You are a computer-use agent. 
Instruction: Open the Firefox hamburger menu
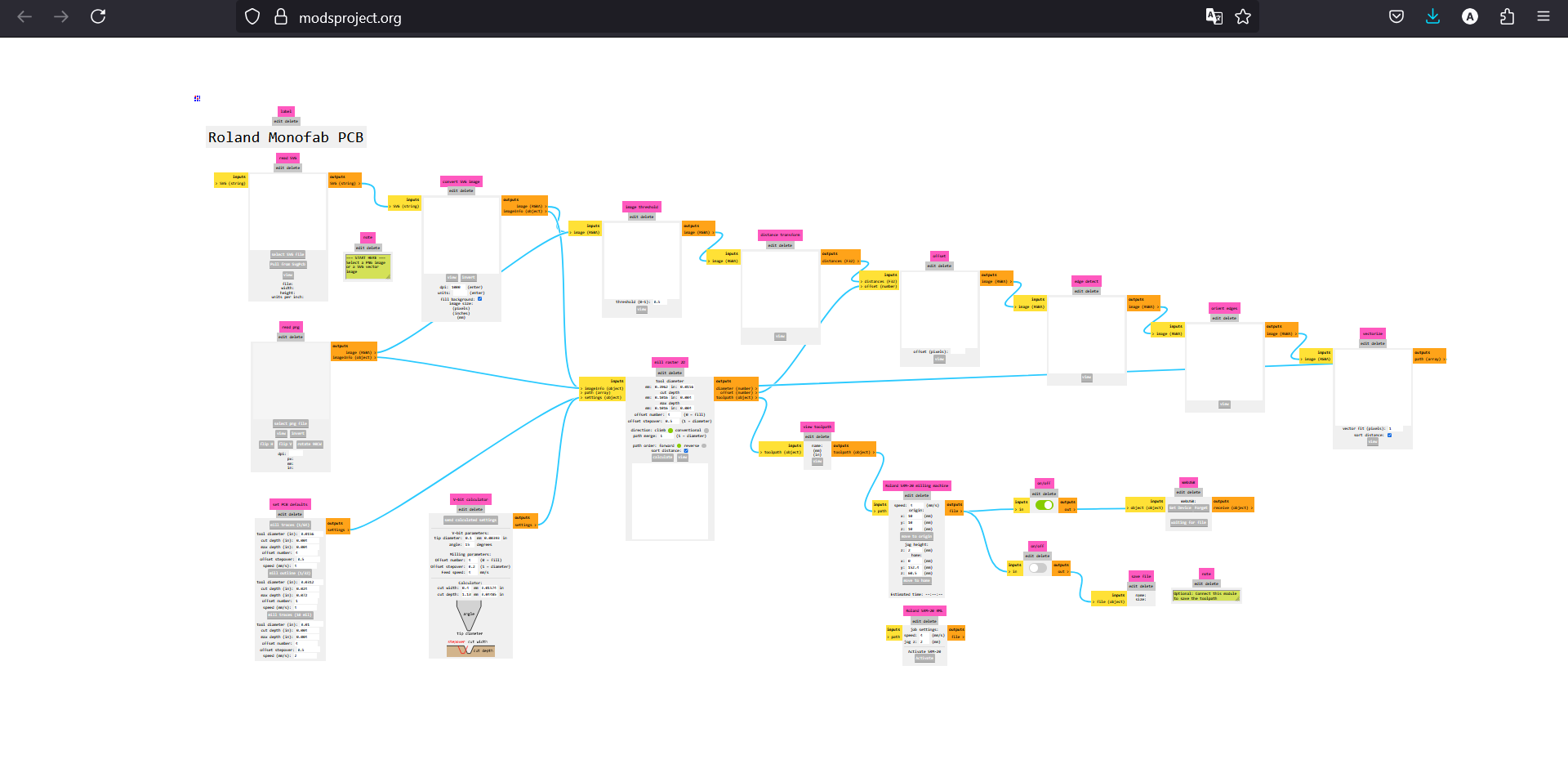(1543, 16)
